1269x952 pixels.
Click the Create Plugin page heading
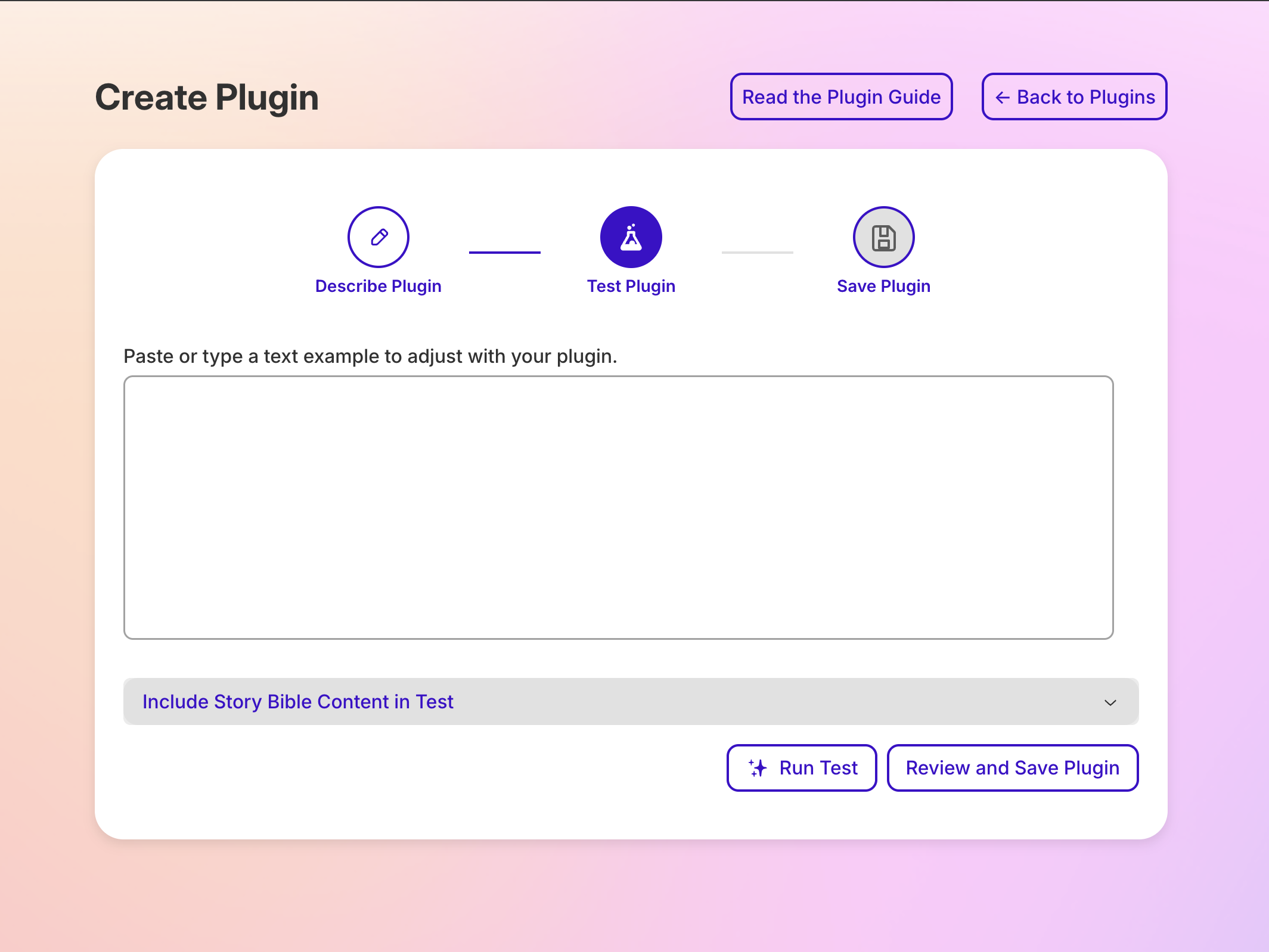coord(206,97)
